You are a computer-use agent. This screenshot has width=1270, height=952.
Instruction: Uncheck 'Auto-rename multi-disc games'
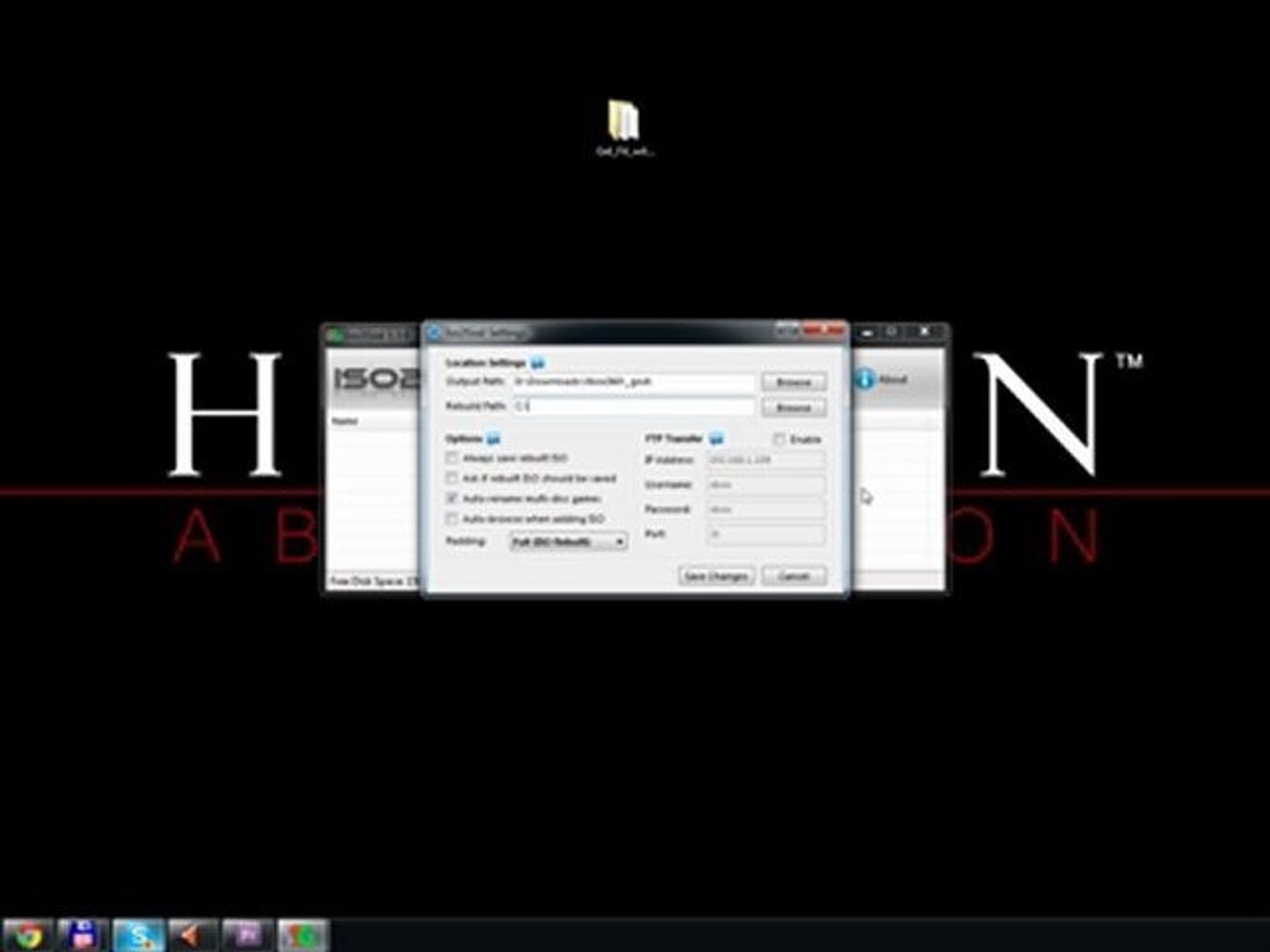pyautogui.click(x=452, y=499)
